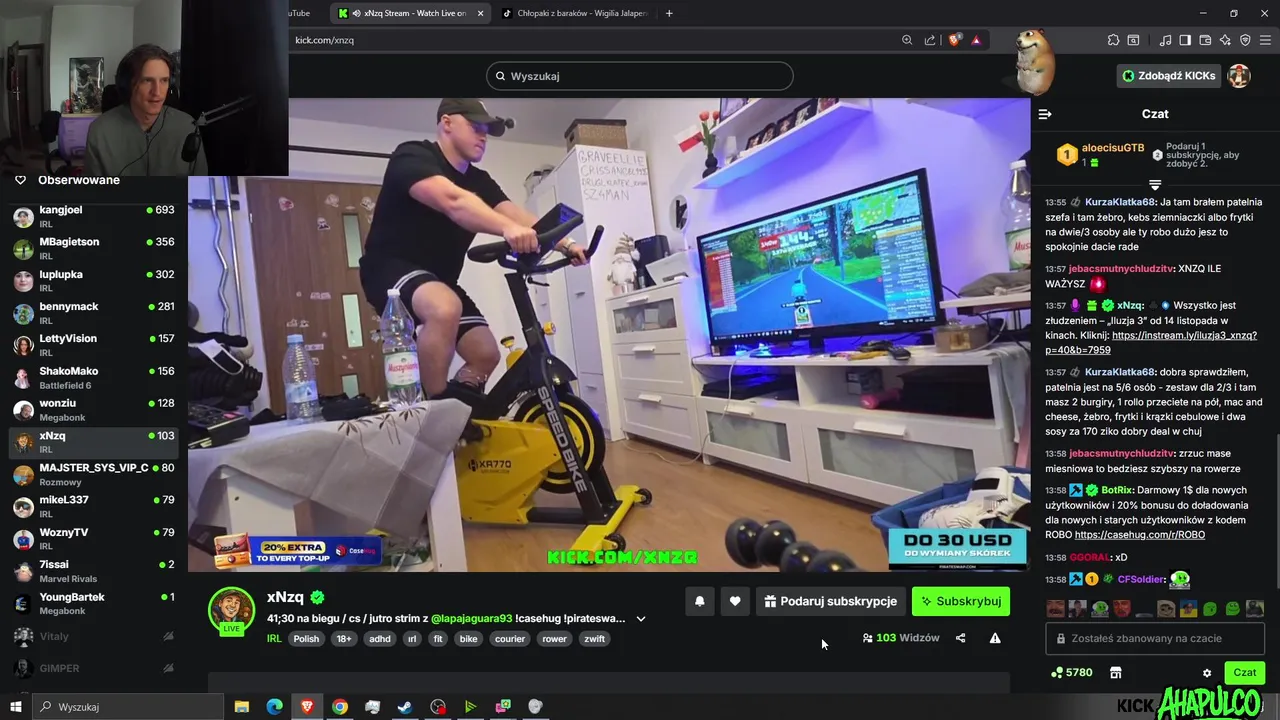Toggle stream notifications bell icon
The width and height of the screenshot is (1280, 720).
700,601
